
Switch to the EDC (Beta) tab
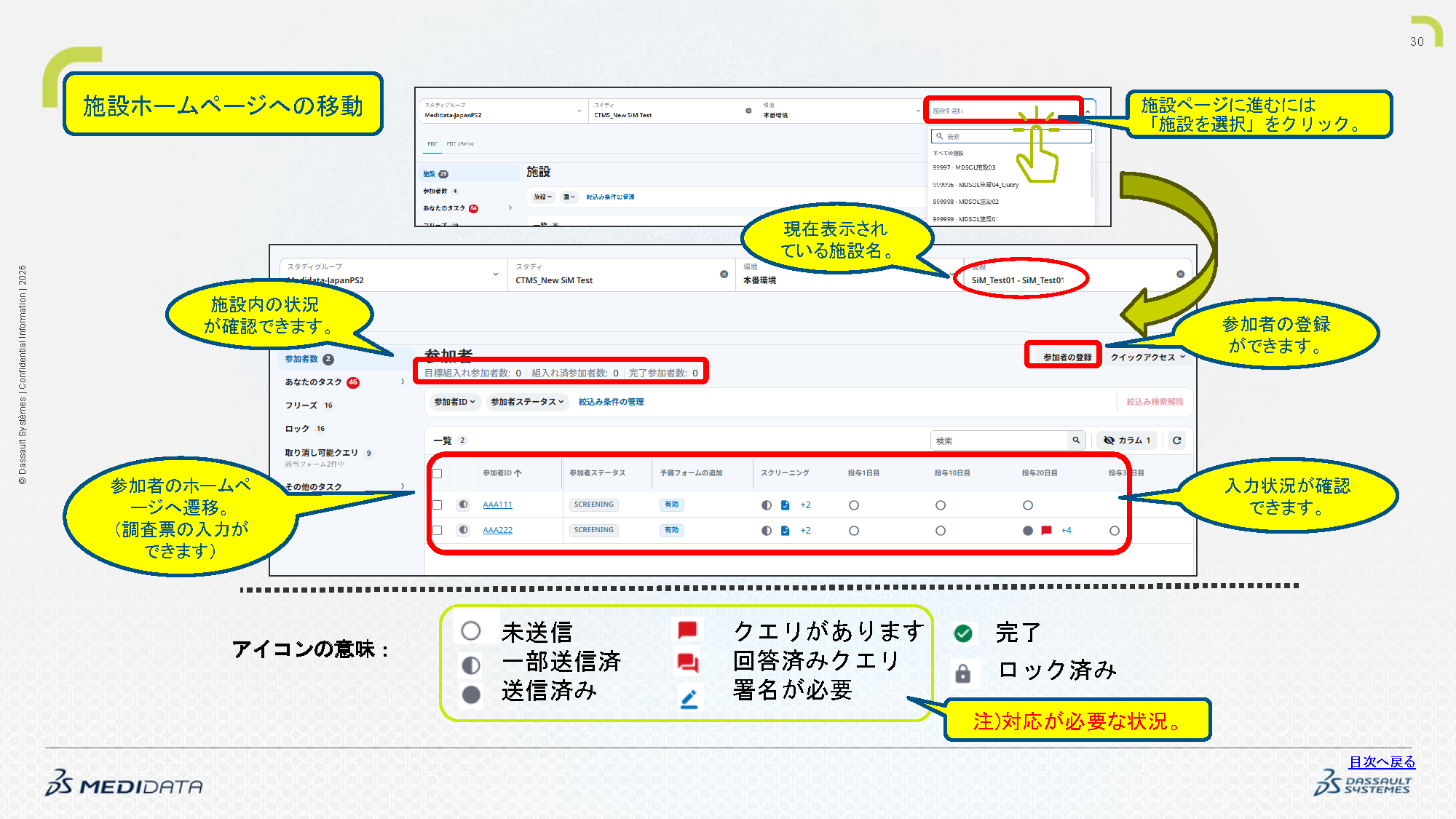(x=460, y=144)
